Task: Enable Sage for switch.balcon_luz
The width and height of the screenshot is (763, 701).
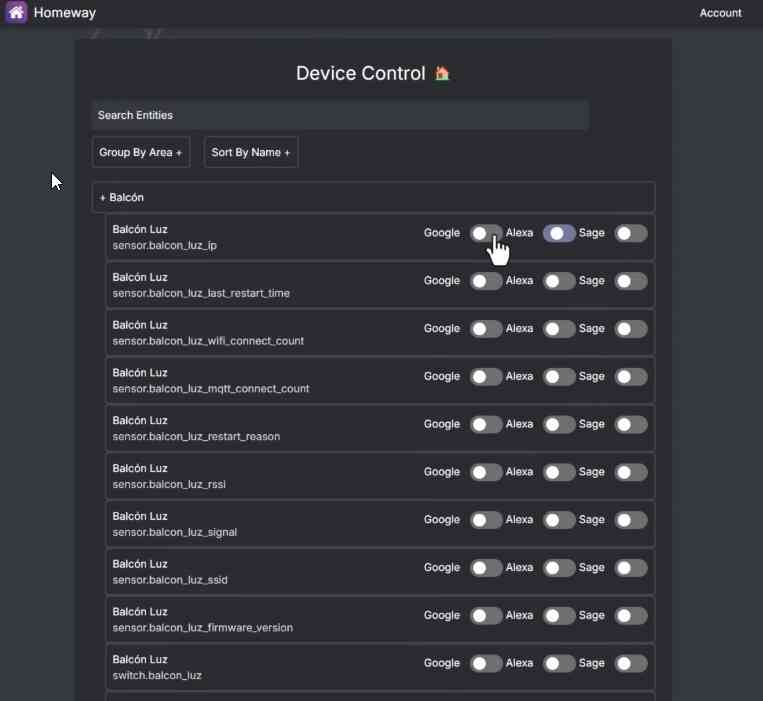Action: (x=631, y=663)
